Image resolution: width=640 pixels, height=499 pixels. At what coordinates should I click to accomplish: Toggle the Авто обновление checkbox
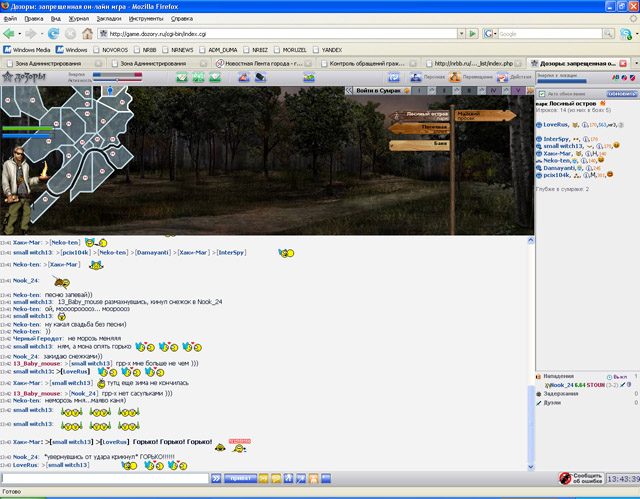click(x=541, y=94)
